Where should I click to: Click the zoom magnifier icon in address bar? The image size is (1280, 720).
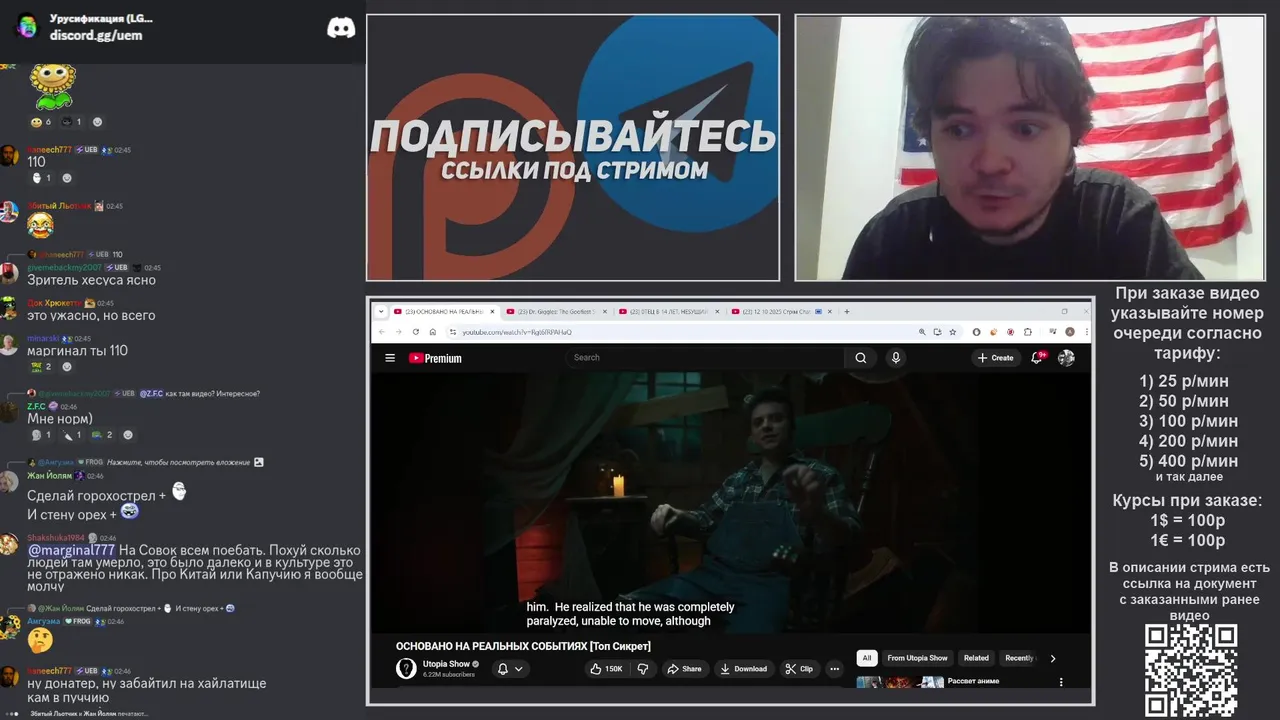[922, 332]
